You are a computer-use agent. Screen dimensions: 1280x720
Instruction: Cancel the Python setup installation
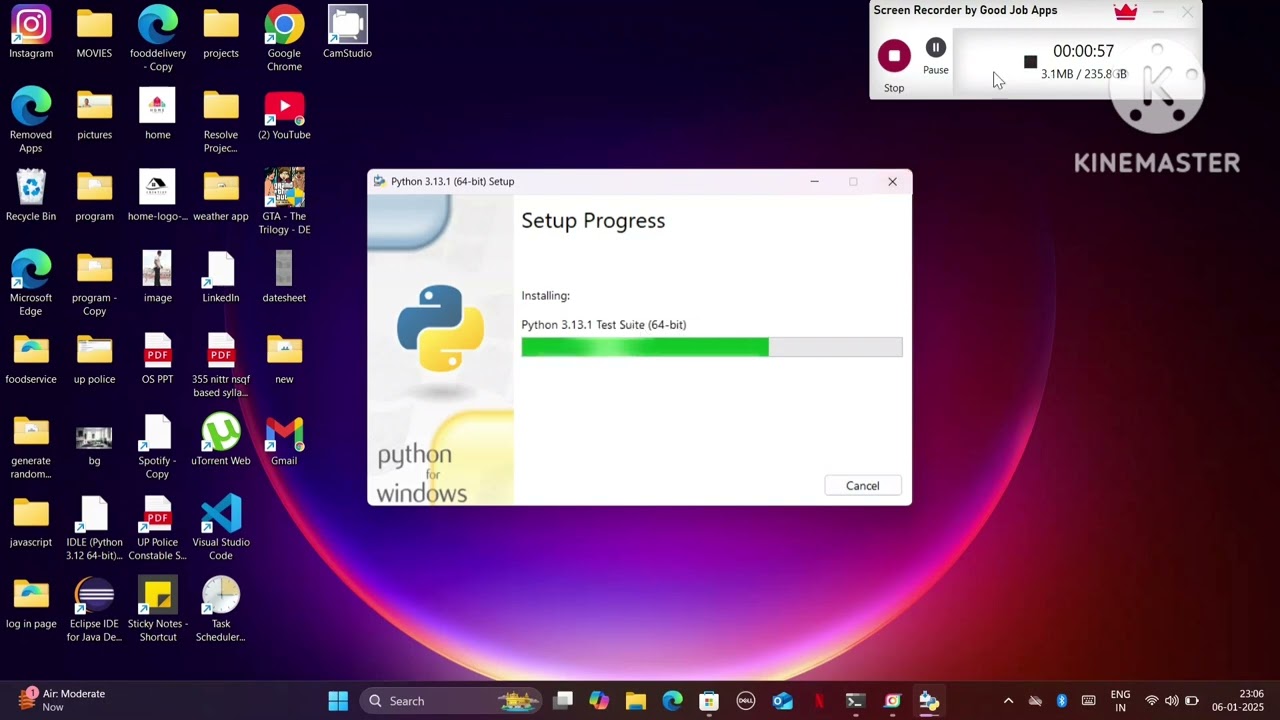(862, 486)
